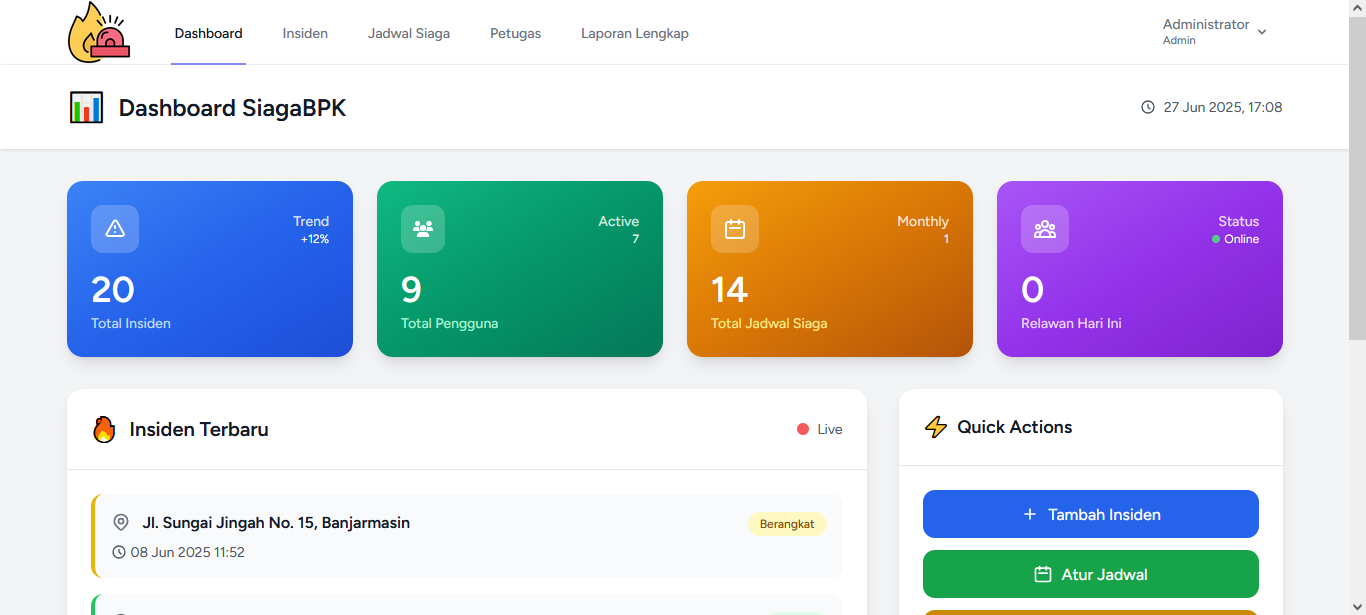Click the calendar icon in Atur Jadwal button

point(1043,574)
